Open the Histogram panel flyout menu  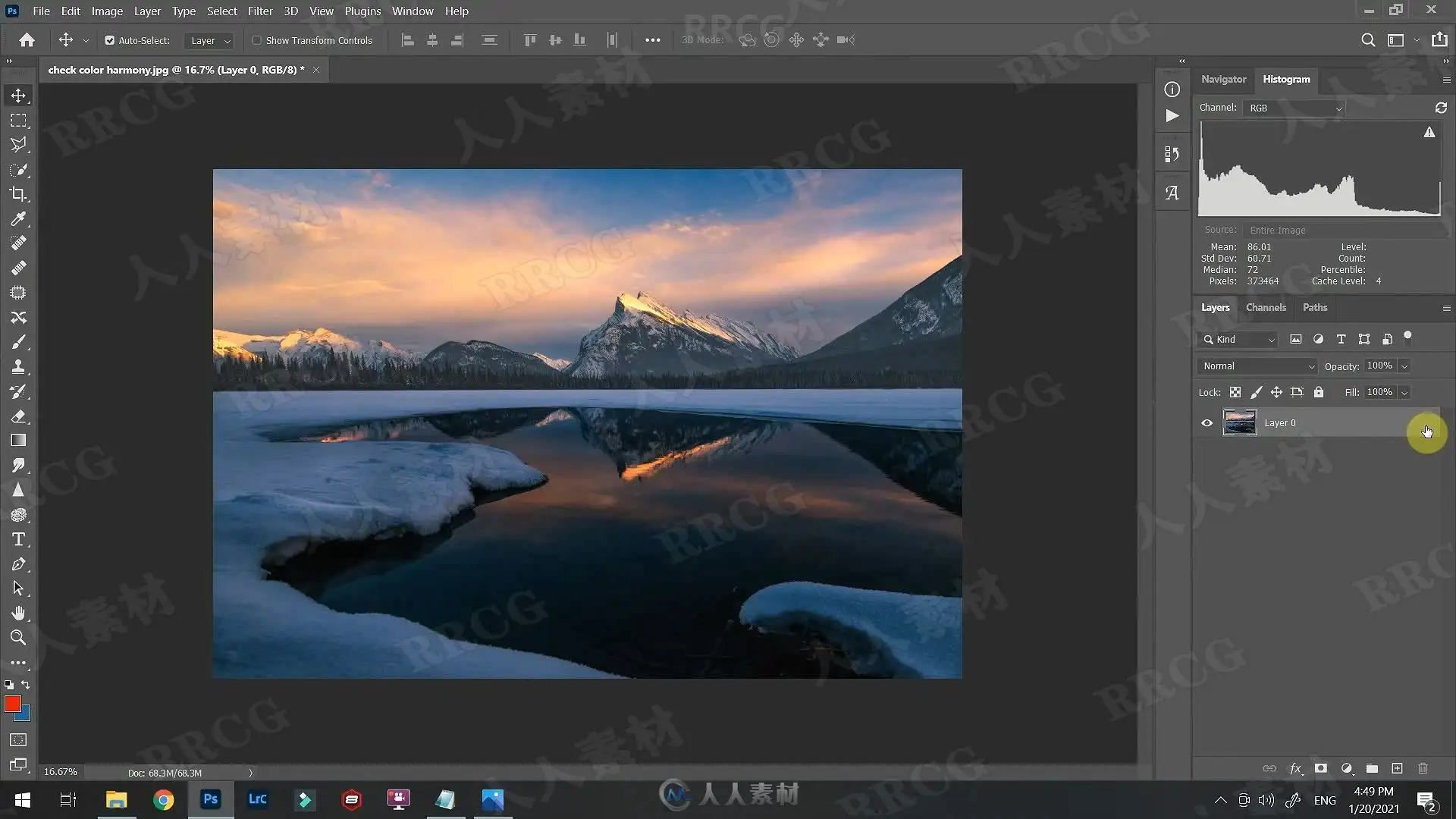tap(1446, 80)
